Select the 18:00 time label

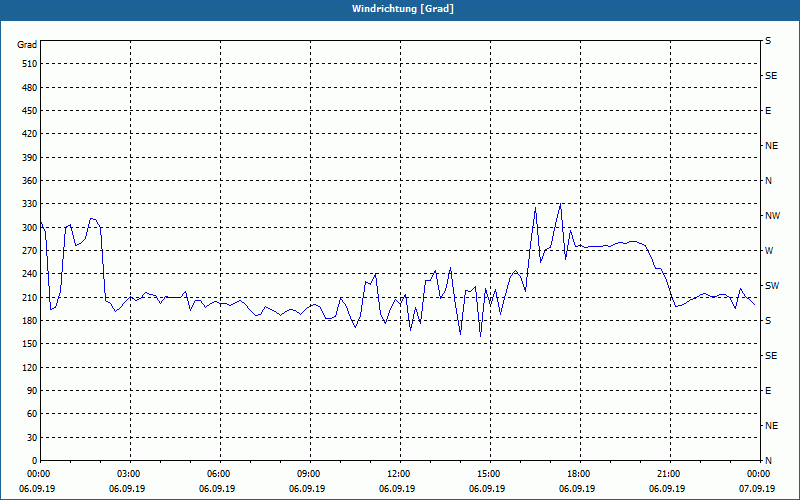(x=579, y=474)
